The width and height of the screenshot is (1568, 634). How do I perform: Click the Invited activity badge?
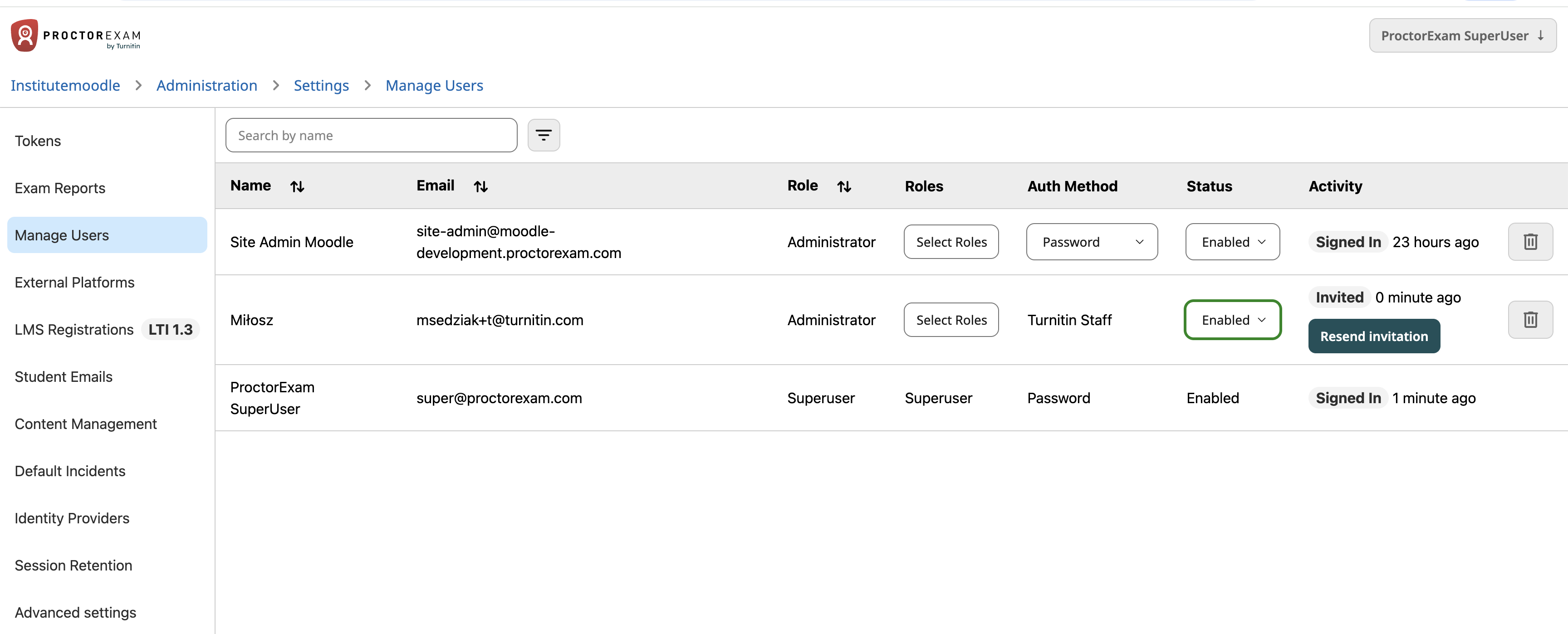(x=1339, y=297)
